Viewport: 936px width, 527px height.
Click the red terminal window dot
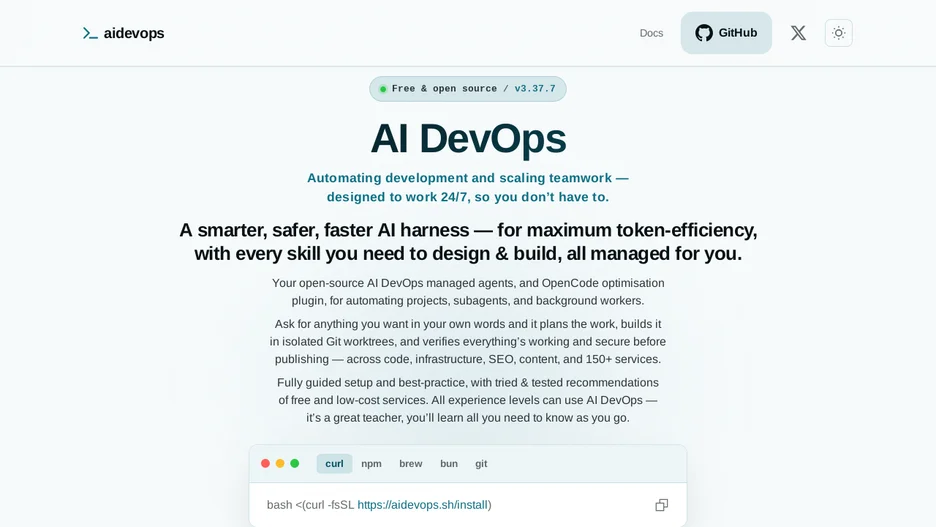tap(266, 463)
